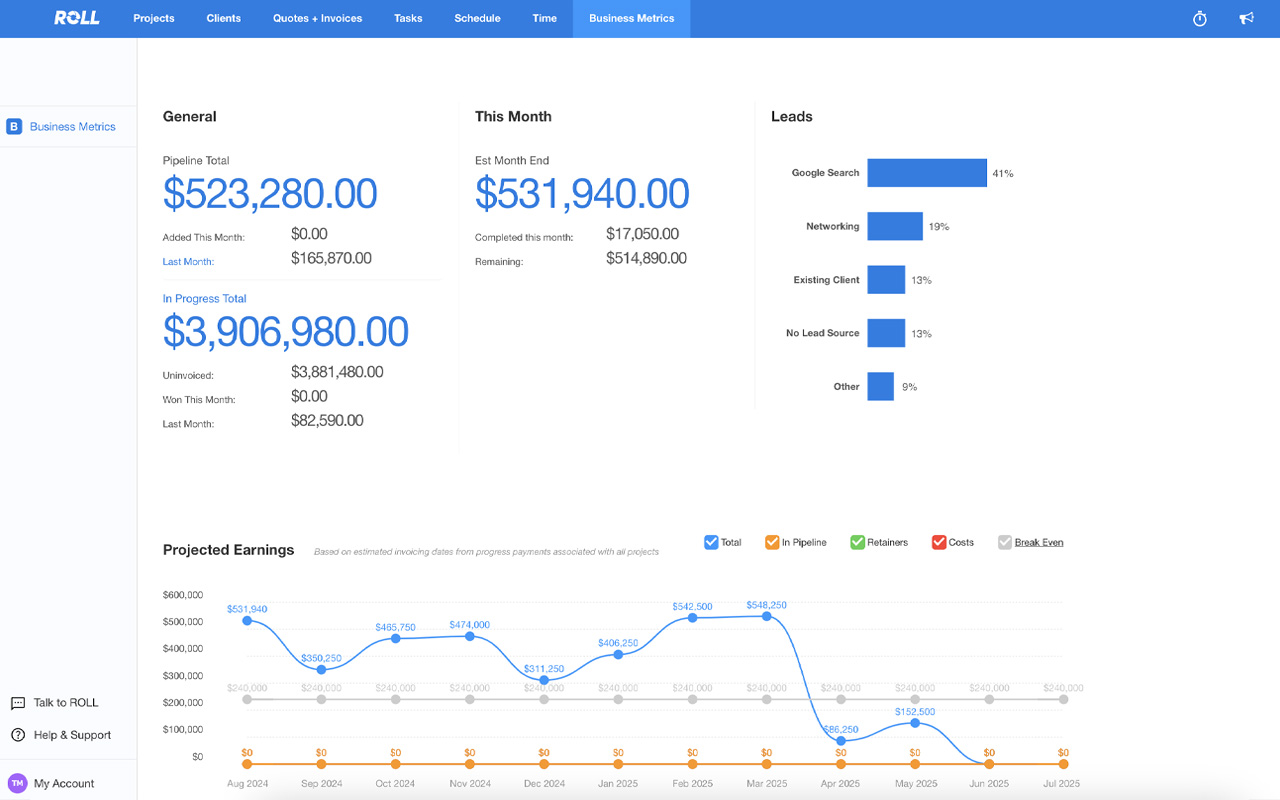Click the $406,250 data point for Jan 2025
The image size is (1280, 800).
(618, 654)
